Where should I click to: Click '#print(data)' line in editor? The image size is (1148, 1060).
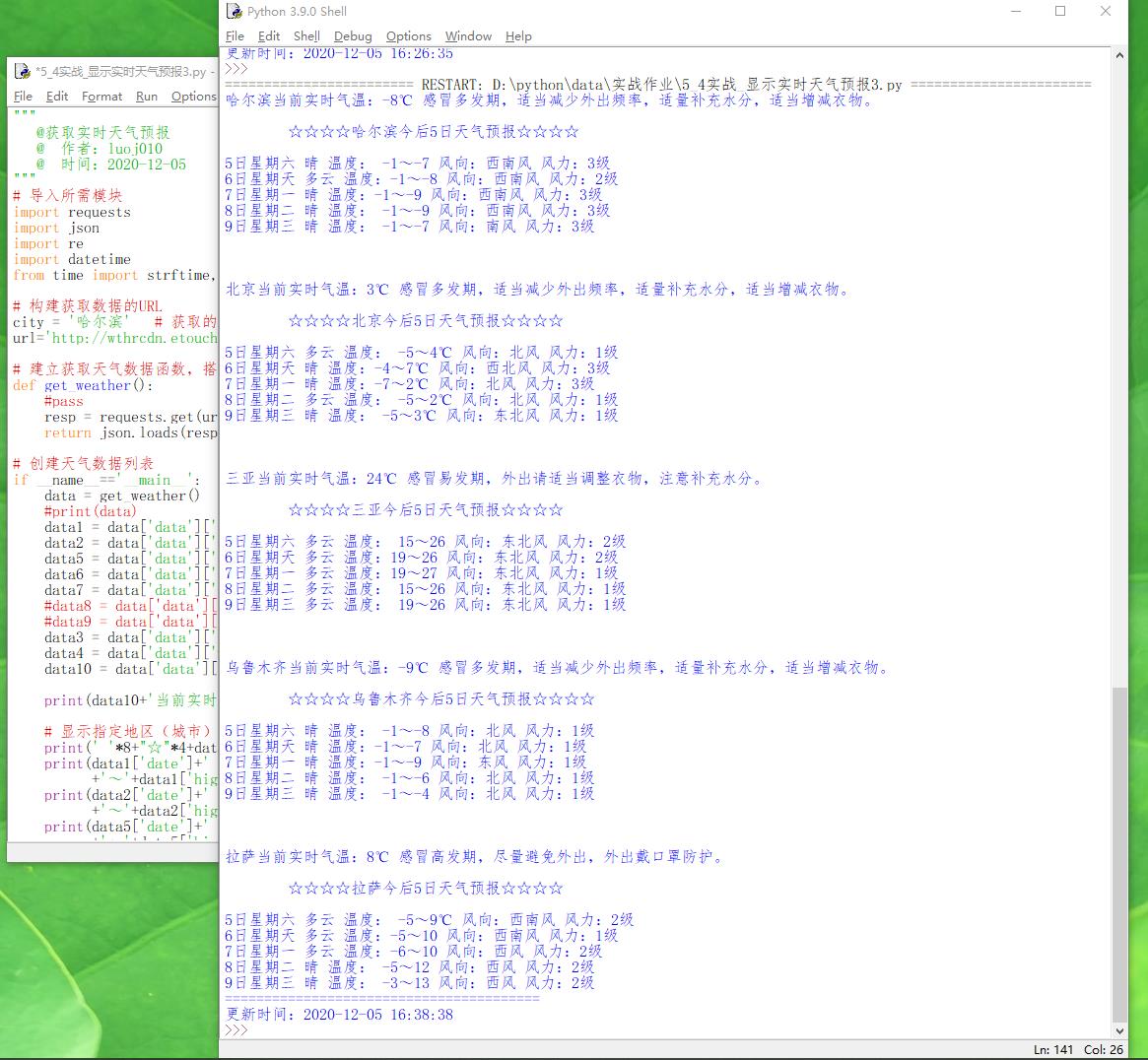[x=90, y=511]
